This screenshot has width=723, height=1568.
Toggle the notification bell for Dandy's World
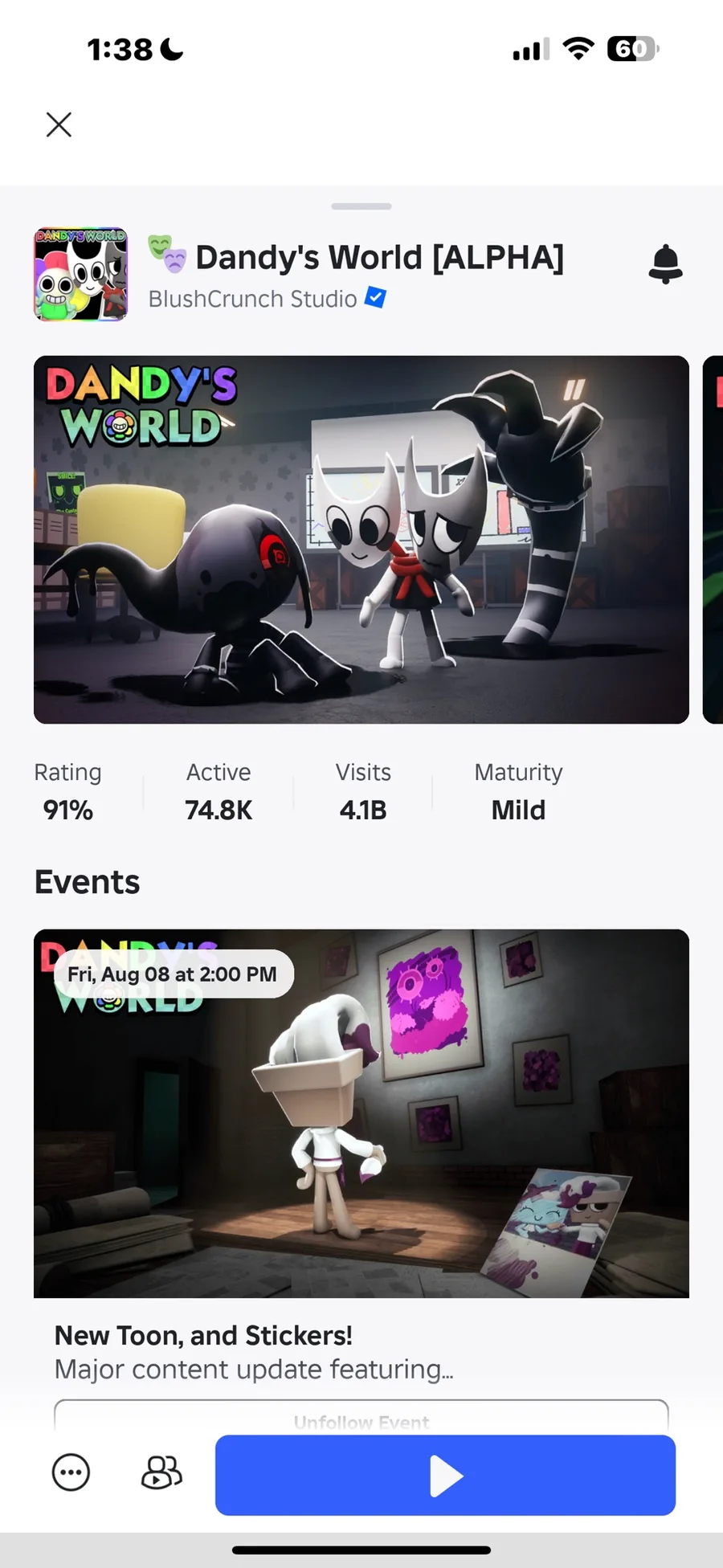click(x=665, y=264)
